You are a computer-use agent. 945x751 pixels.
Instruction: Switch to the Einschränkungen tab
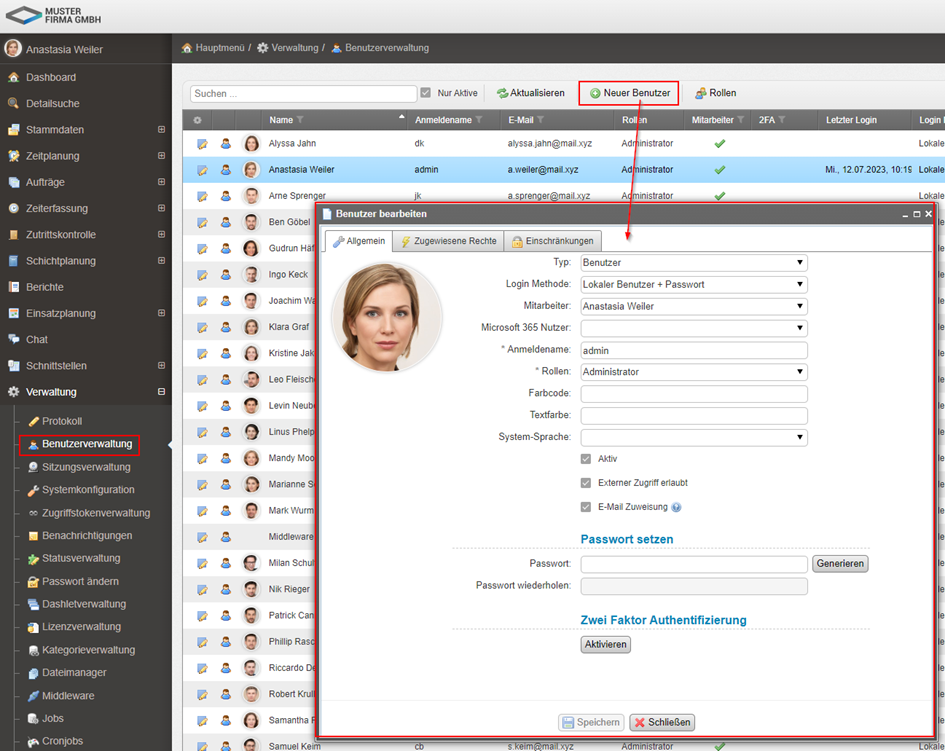(552, 241)
